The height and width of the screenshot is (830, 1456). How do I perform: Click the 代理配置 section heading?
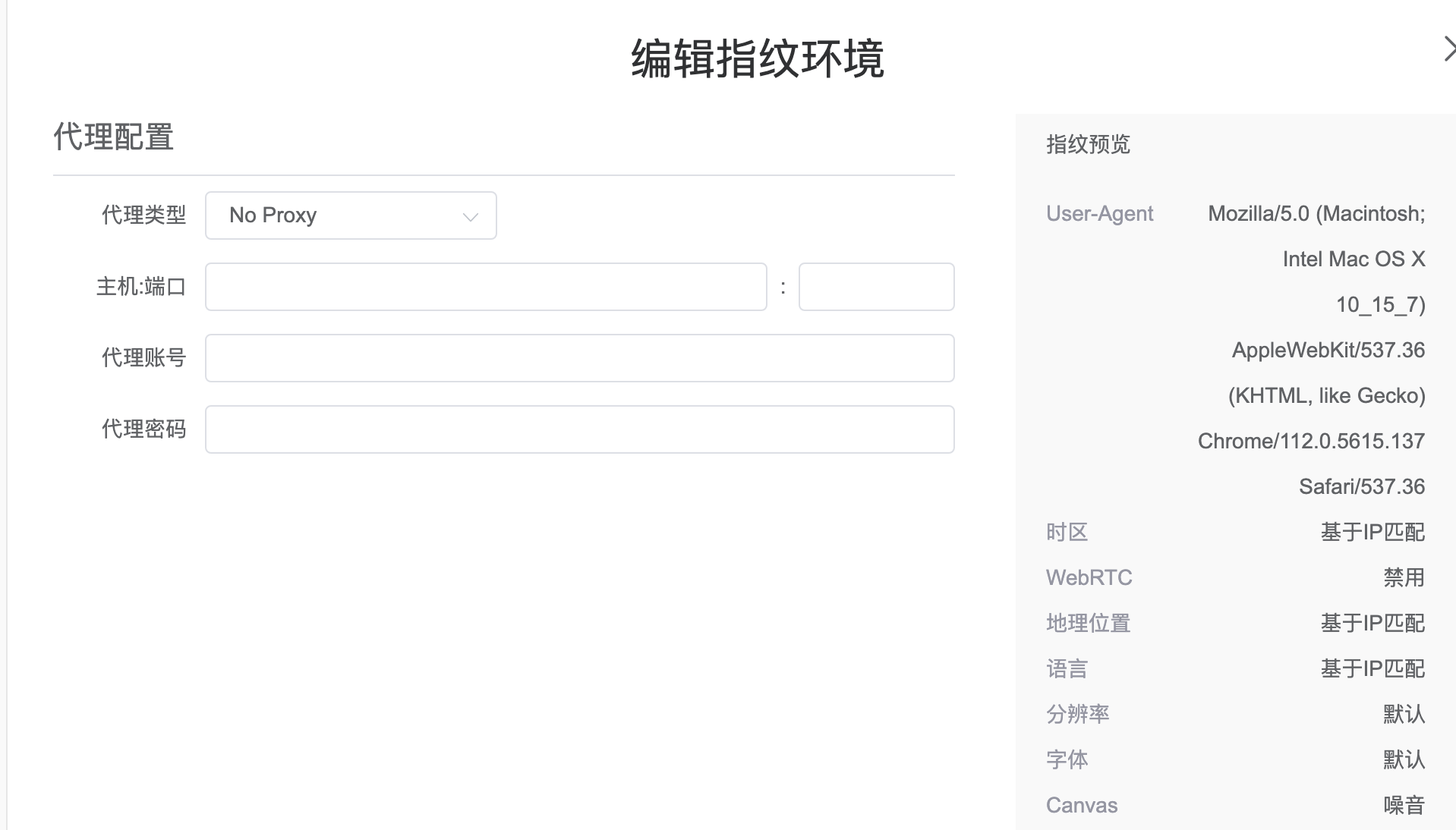114,137
